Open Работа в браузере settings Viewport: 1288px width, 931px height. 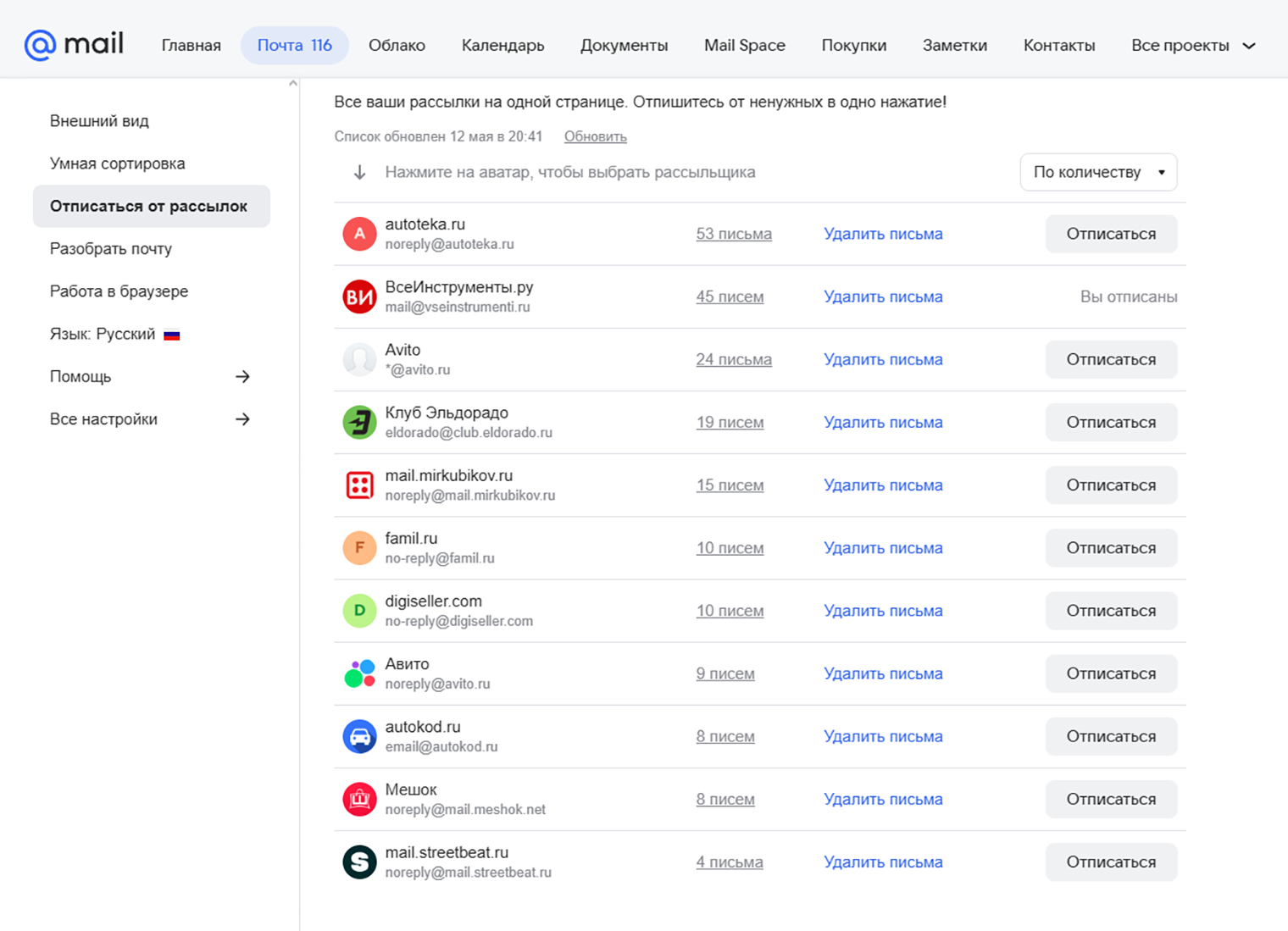click(119, 291)
